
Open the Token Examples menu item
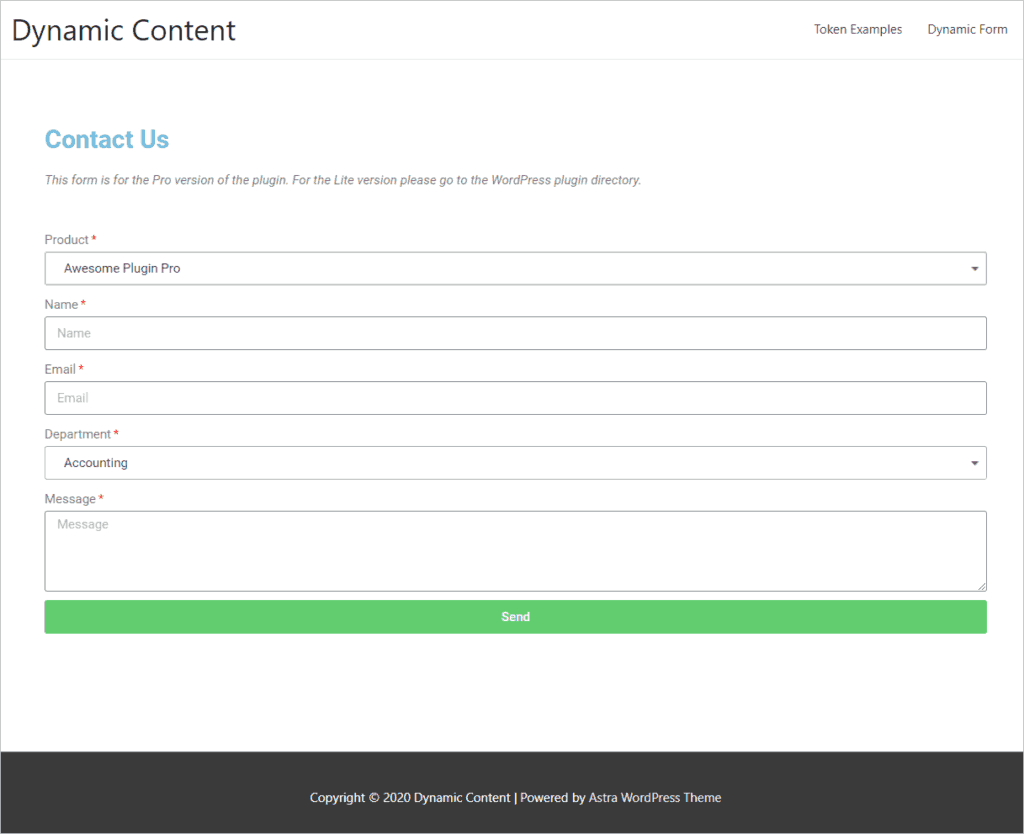pos(857,30)
